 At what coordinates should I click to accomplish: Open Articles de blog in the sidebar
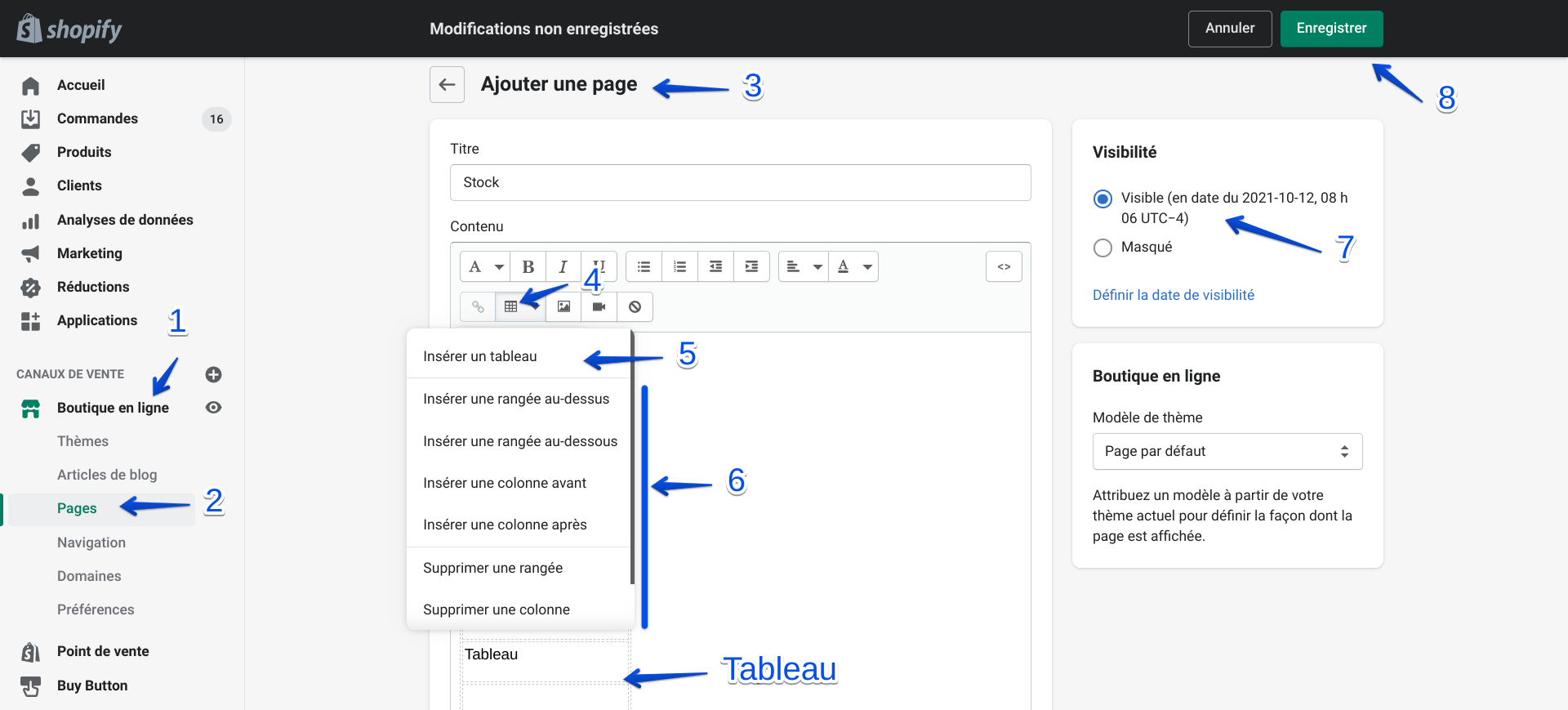(x=107, y=475)
